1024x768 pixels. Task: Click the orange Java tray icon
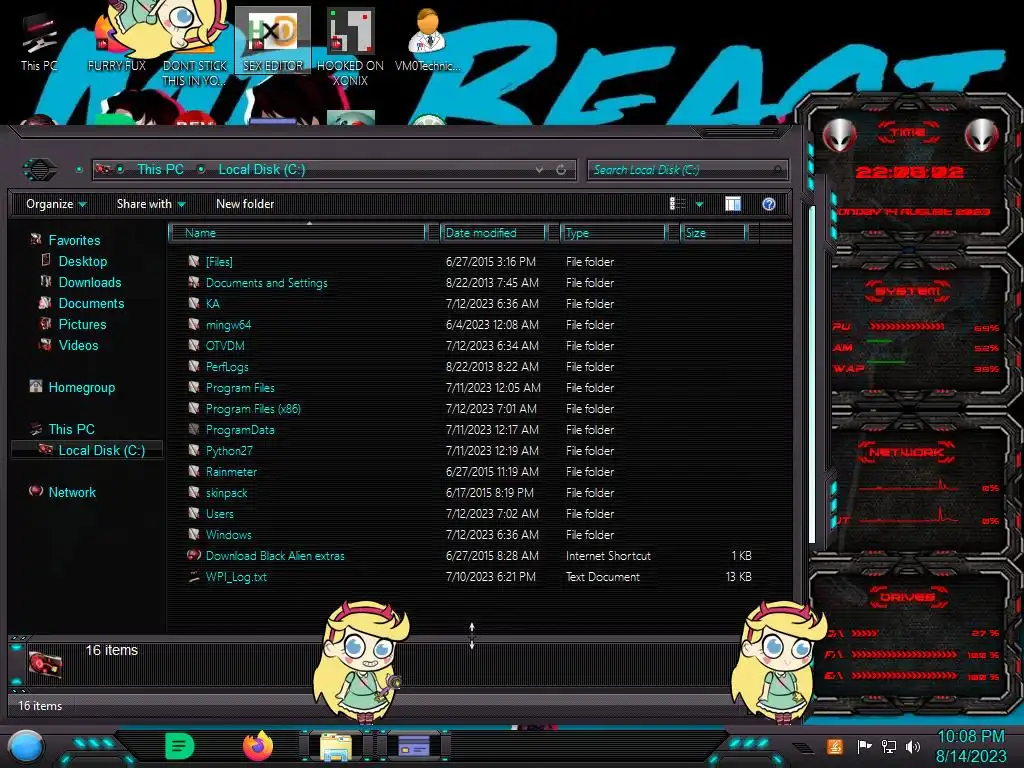835,746
